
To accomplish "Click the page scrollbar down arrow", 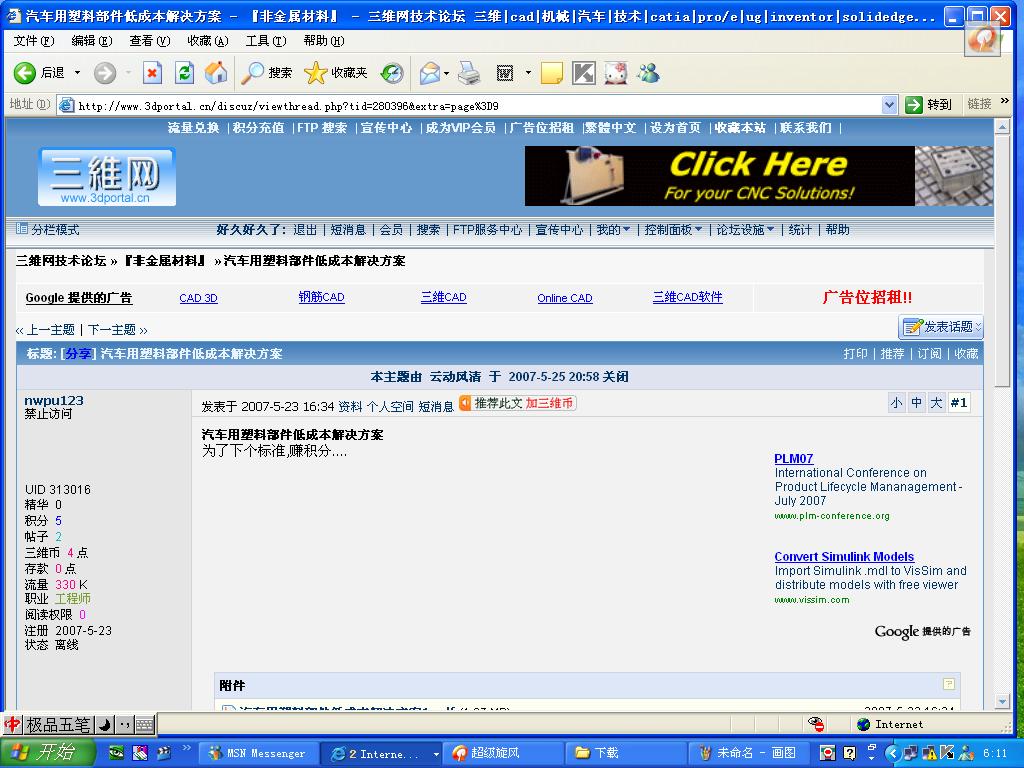I will 1002,702.
